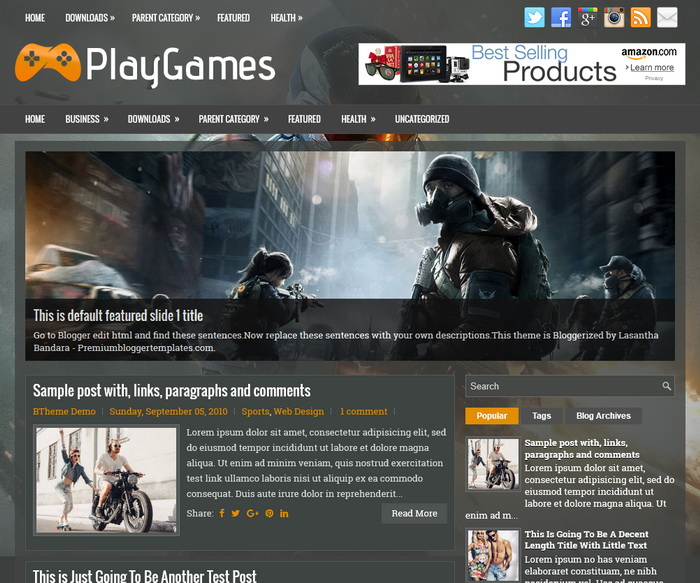
Task: Open 'Sample post with, links, paragraphs and comments' main title
Action: tap(171, 391)
